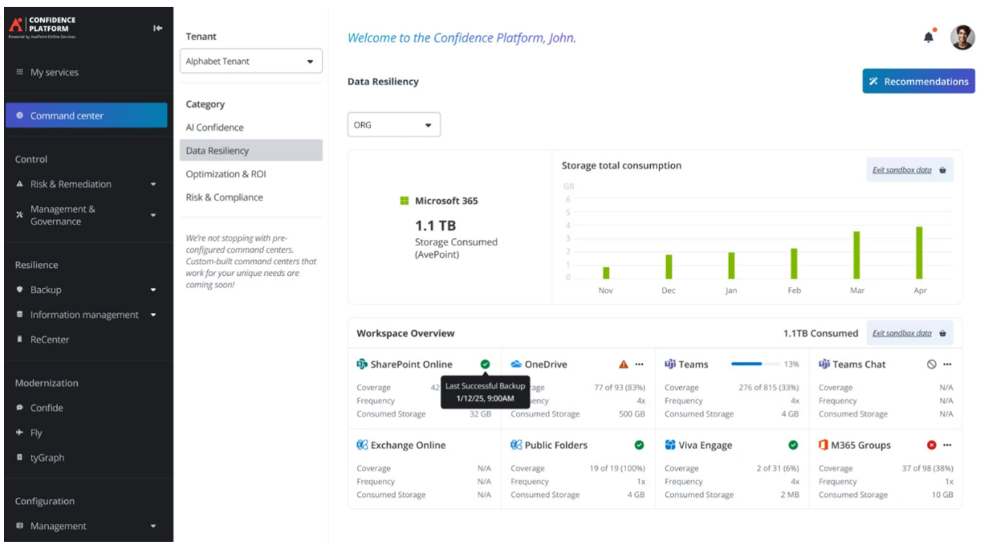Click OneDrive warning triangle icon
Viewport: 983px width, 545px height.
623,364
